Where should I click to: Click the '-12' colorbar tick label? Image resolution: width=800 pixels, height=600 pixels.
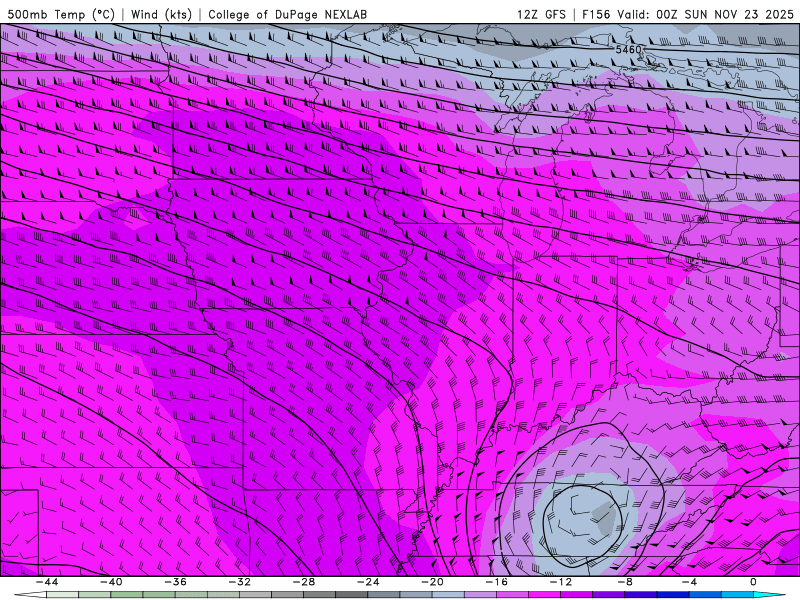coord(561,582)
